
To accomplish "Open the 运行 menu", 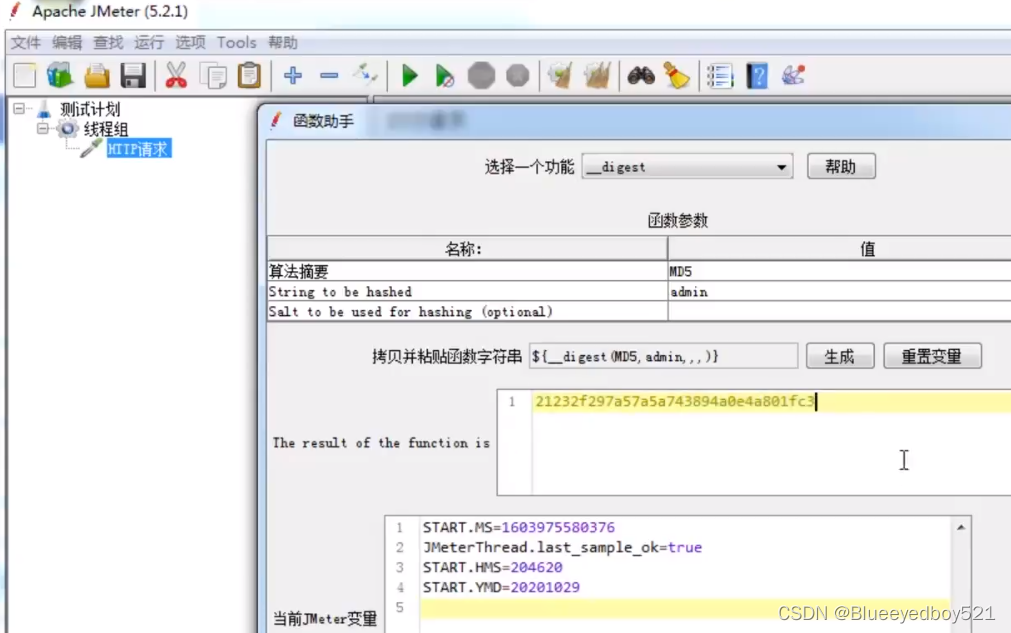I will pos(149,43).
